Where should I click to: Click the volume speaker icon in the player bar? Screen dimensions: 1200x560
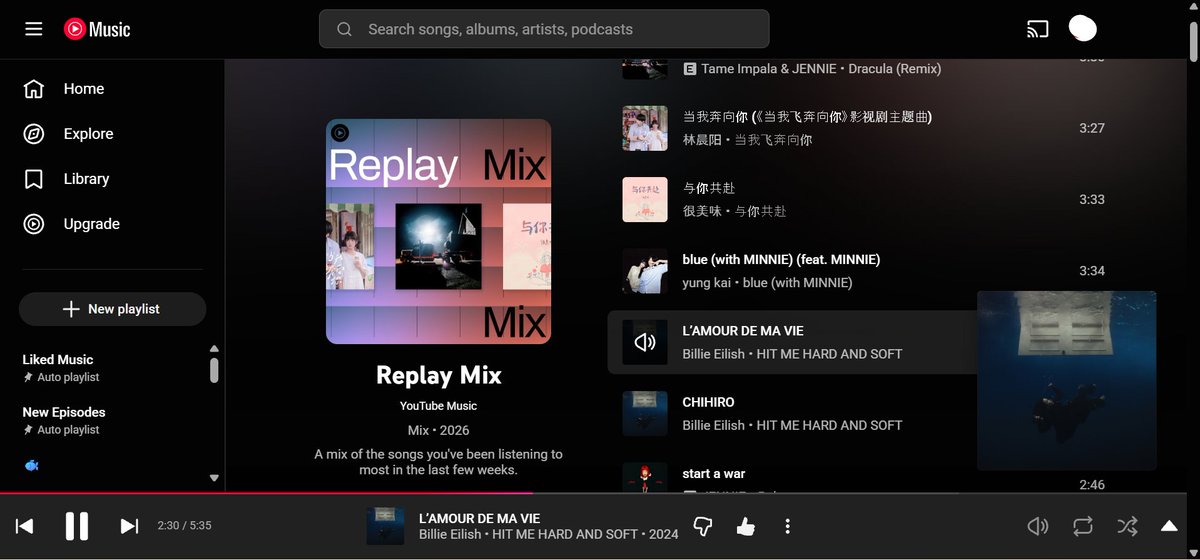1038,526
